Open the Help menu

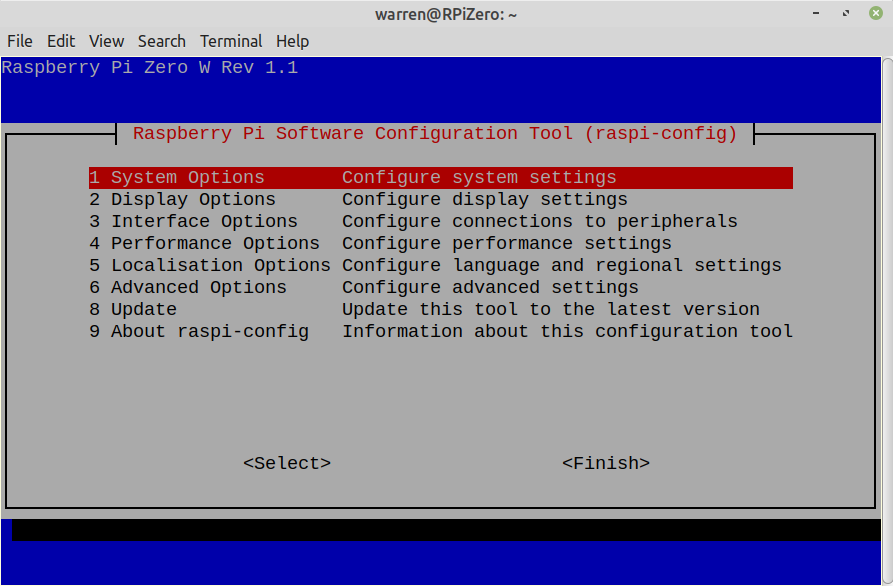(292, 41)
